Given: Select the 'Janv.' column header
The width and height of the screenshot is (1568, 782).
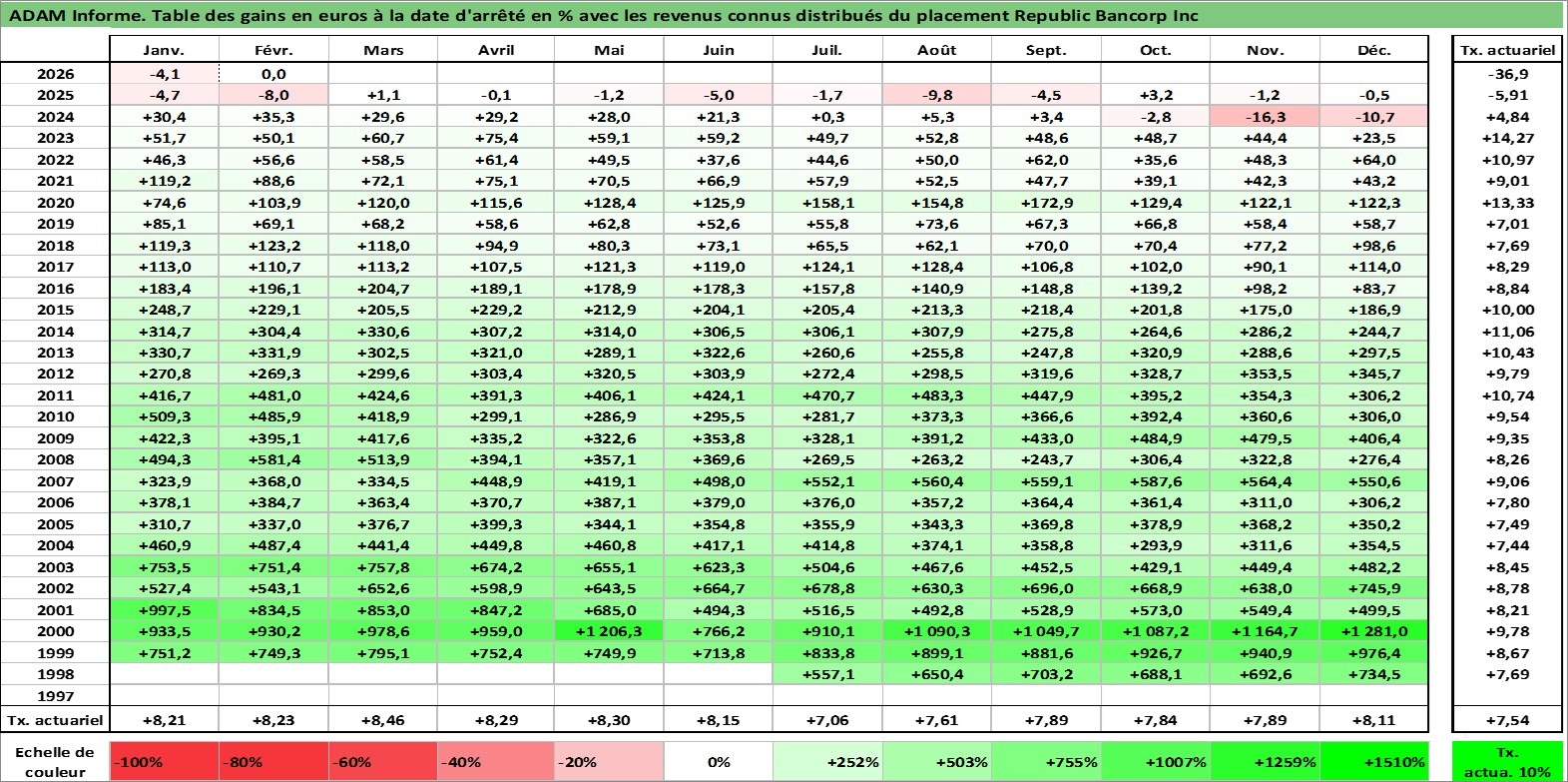Looking at the screenshot, I should [x=164, y=50].
